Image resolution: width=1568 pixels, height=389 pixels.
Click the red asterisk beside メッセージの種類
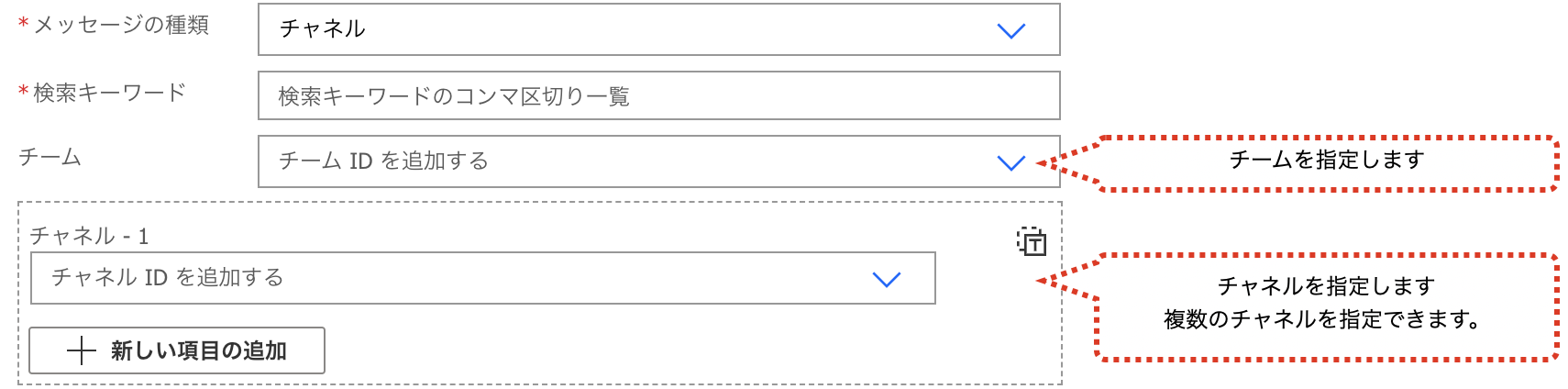click(24, 23)
